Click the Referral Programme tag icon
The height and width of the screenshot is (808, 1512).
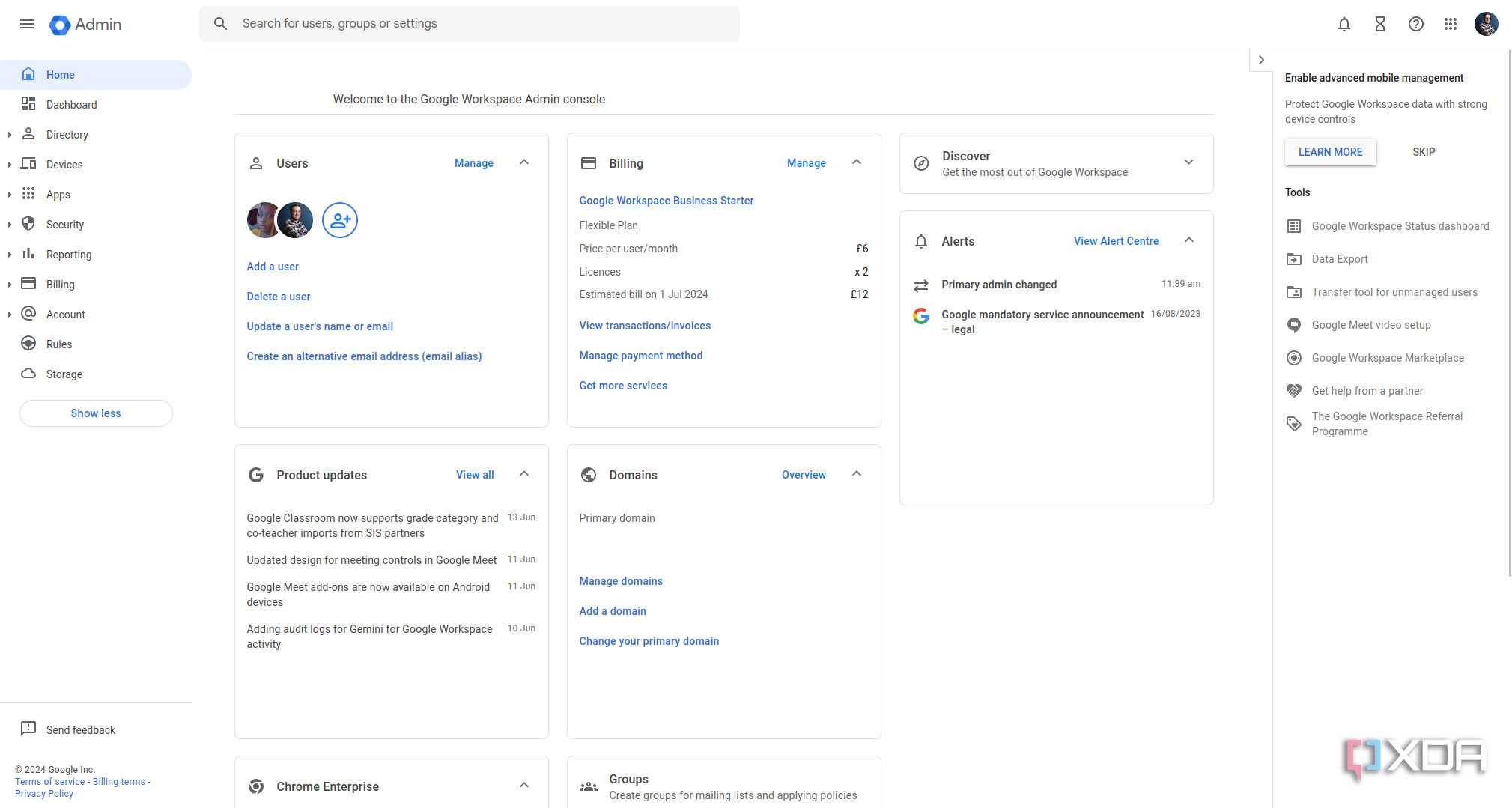1294,424
